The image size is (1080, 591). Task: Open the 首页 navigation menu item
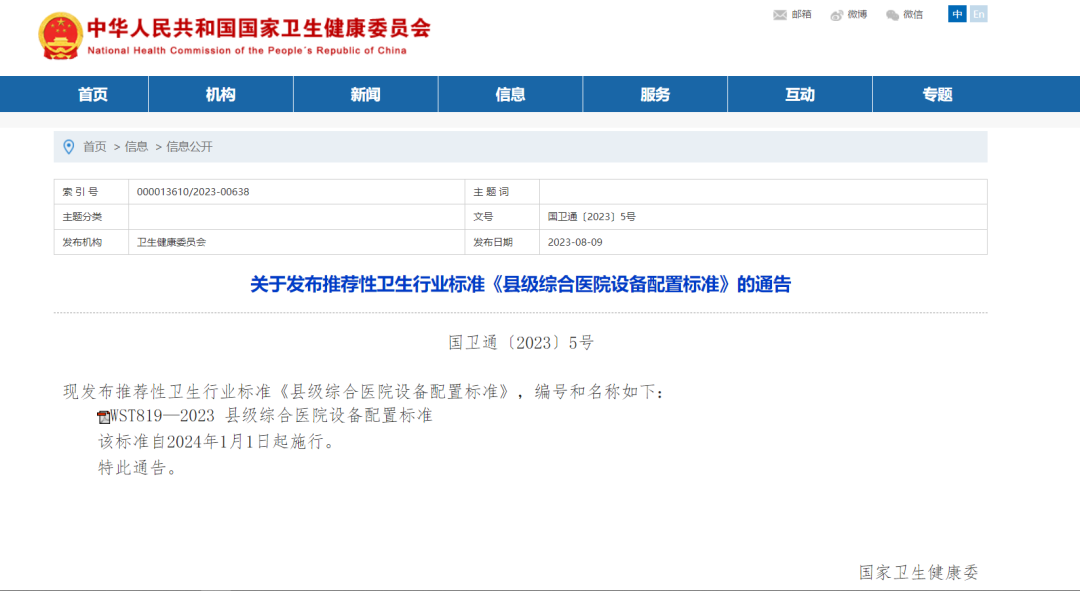point(93,94)
